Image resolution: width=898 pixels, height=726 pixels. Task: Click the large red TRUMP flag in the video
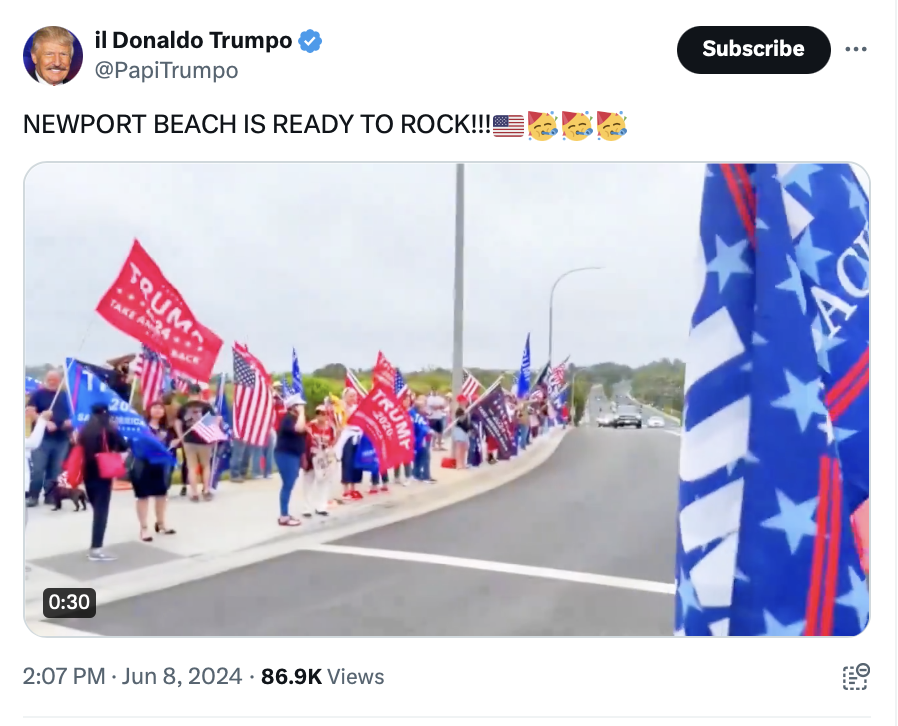(159, 311)
